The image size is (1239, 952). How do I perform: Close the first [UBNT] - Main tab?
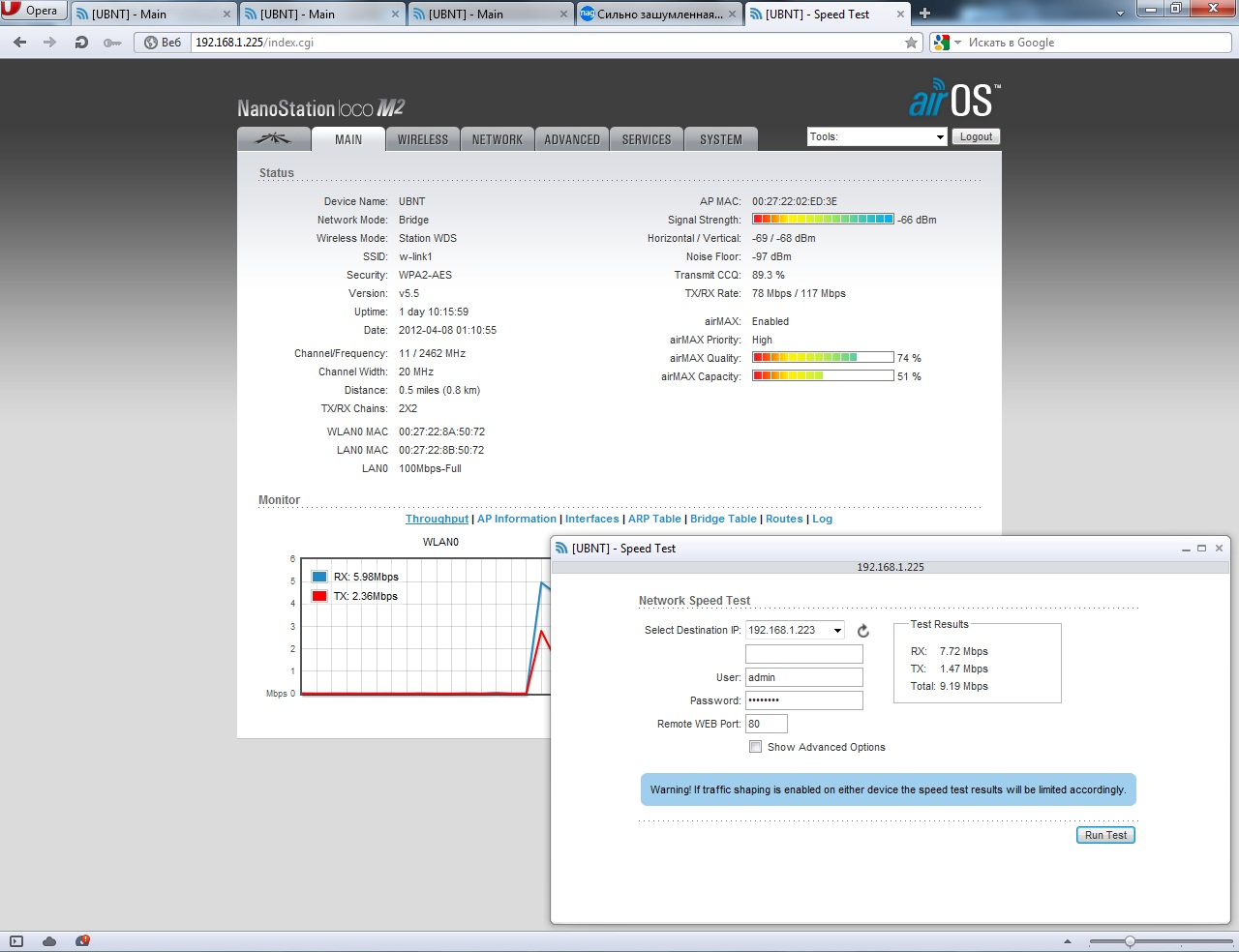[227, 15]
